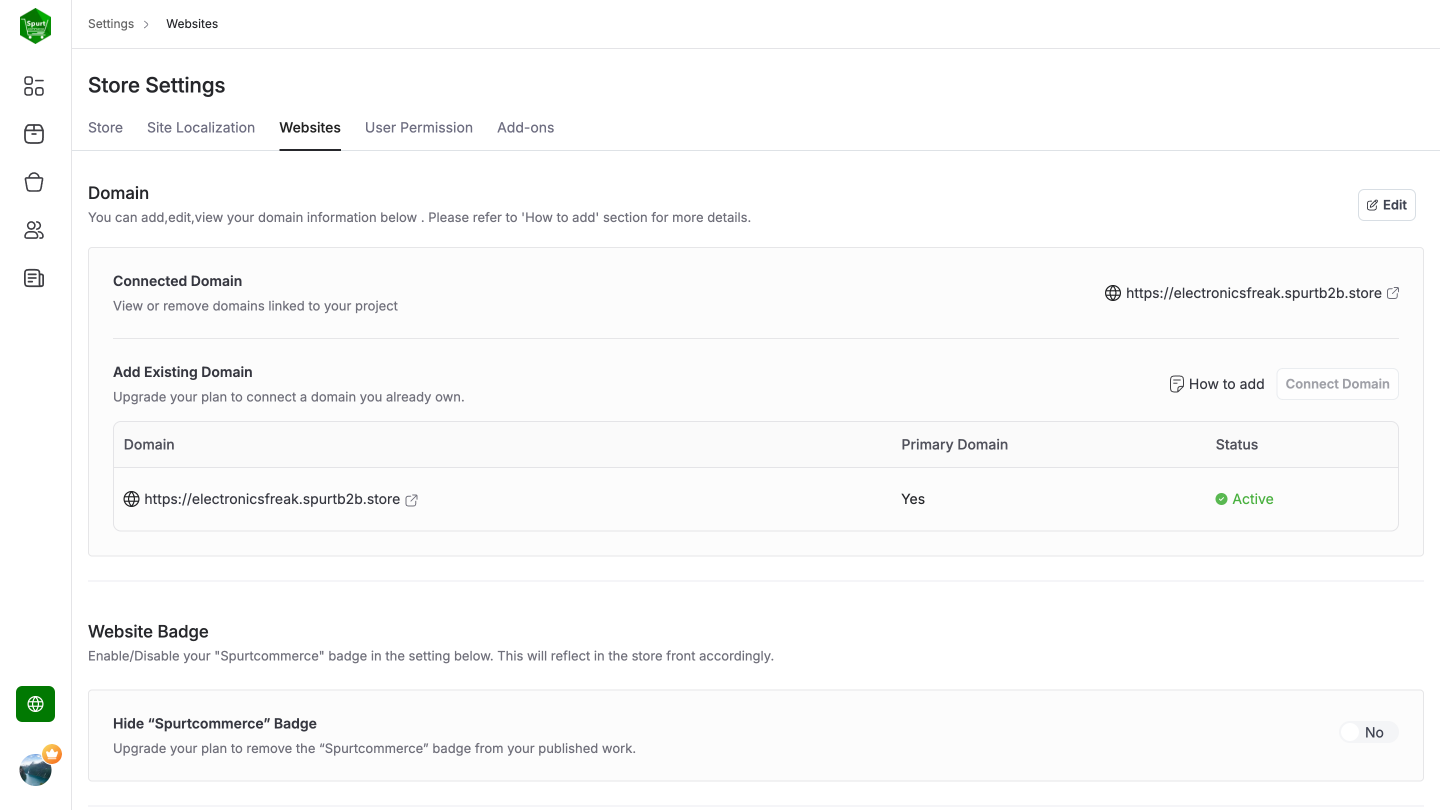Open the dashboard from the sidebar
Viewport: 1440px width, 810px height.
33,86
